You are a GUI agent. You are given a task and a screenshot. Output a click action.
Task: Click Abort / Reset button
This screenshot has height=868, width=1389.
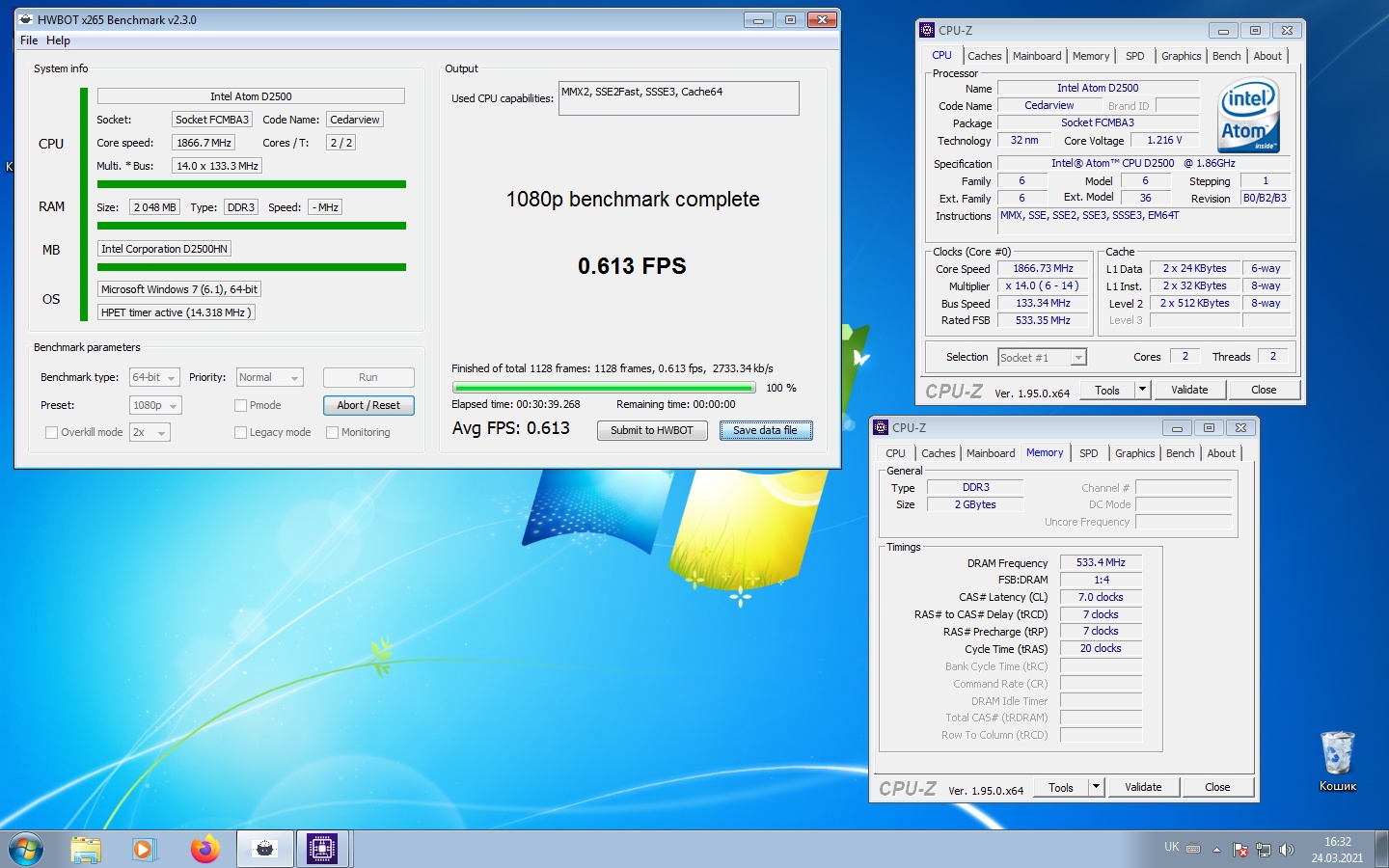(368, 405)
